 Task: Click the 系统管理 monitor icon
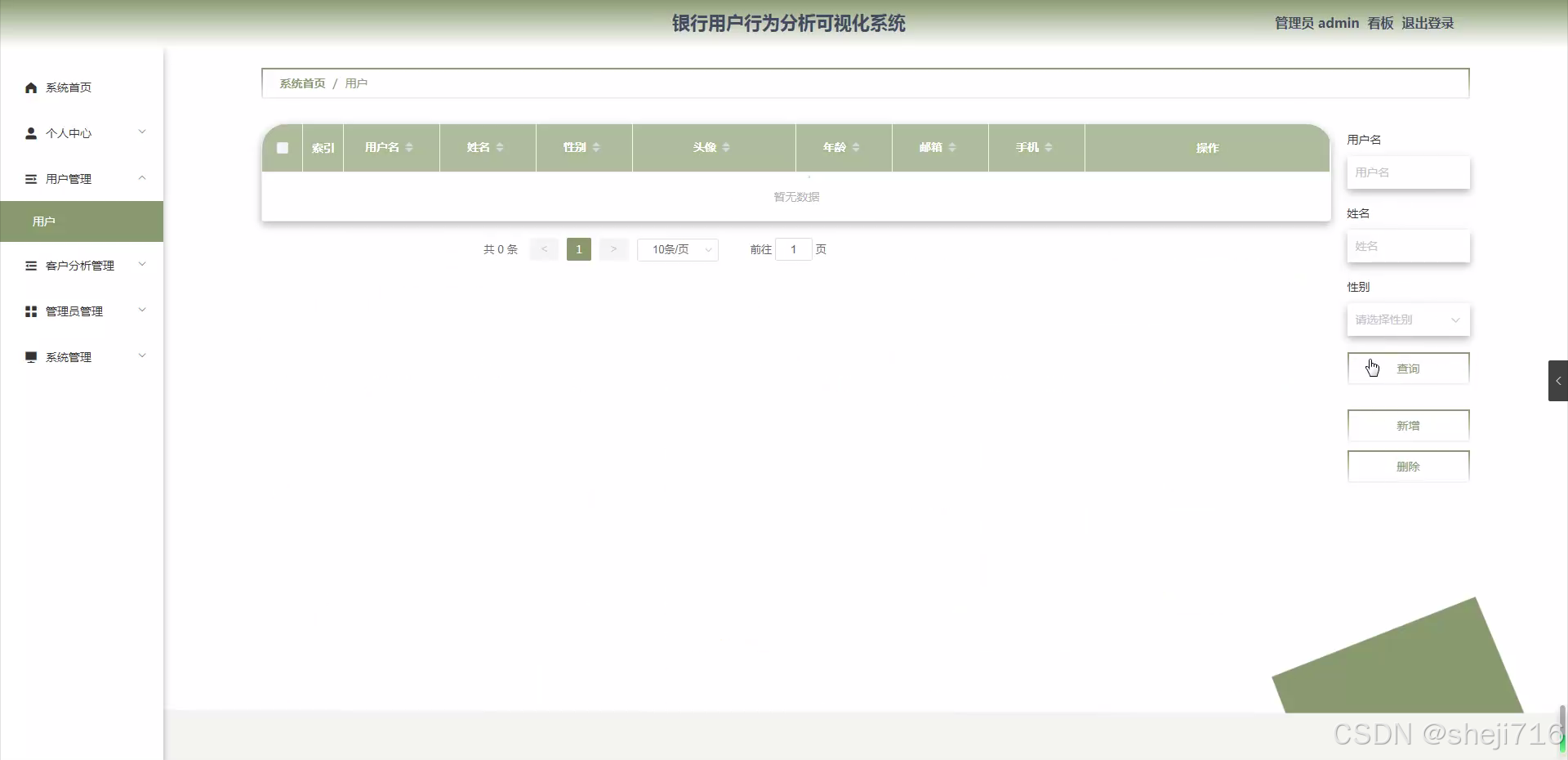tap(31, 356)
